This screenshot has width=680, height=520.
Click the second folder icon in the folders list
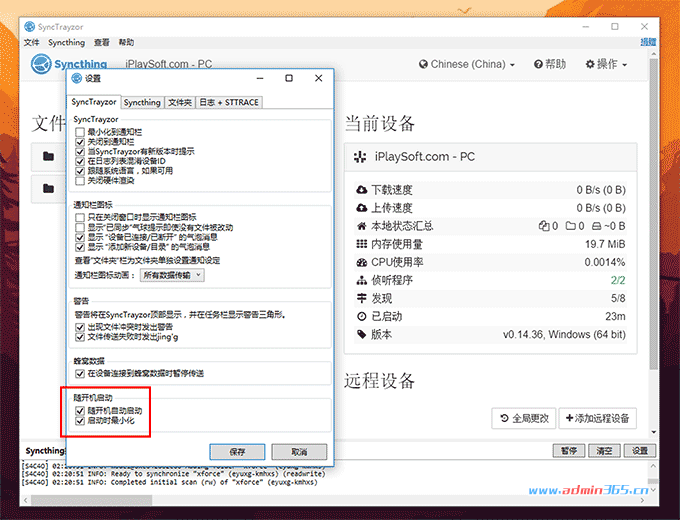click(x=49, y=188)
